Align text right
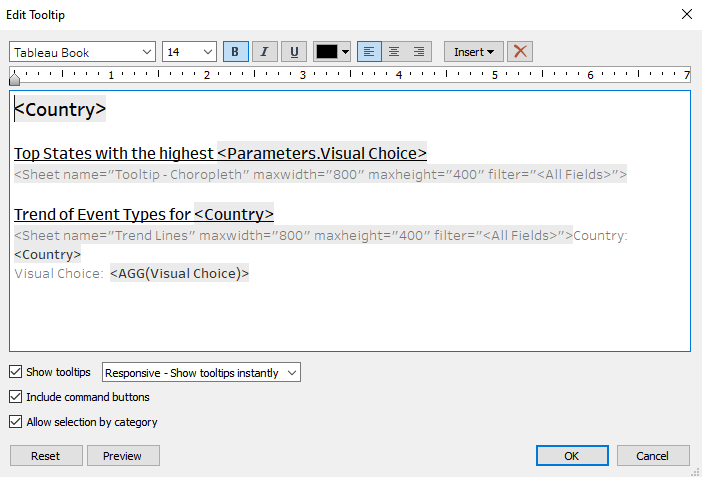The image size is (702, 477). [419, 52]
